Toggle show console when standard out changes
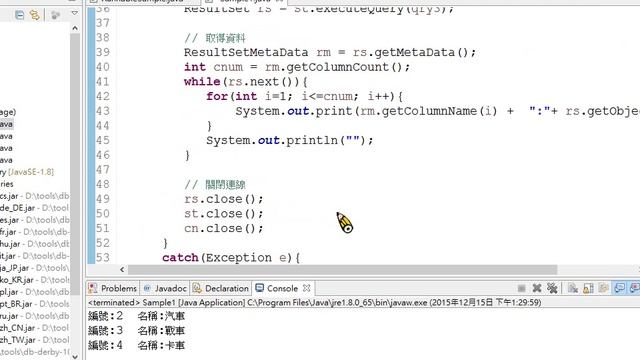640x360 pixels. coord(620,288)
